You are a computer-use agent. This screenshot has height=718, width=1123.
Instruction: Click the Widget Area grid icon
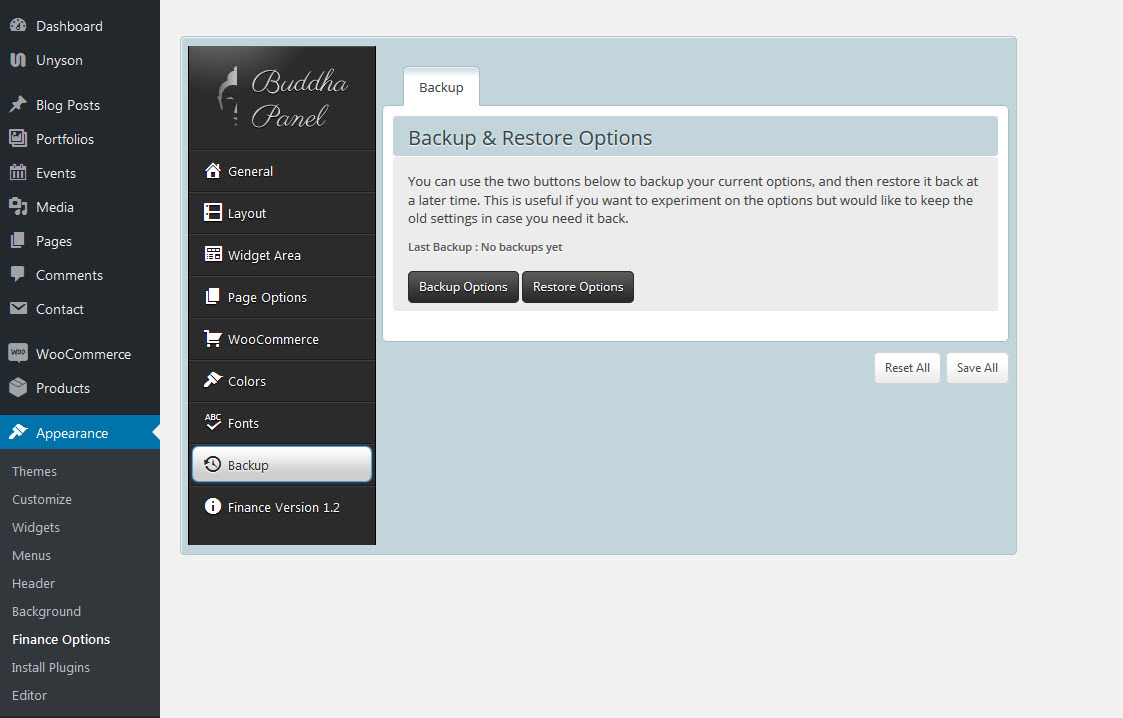(x=212, y=255)
